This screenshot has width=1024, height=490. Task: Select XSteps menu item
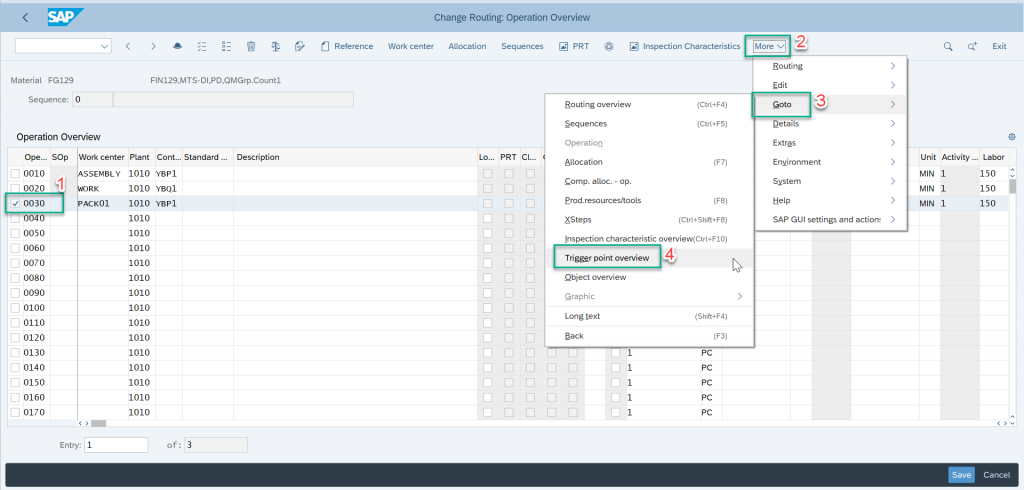pyautogui.click(x=650, y=220)
